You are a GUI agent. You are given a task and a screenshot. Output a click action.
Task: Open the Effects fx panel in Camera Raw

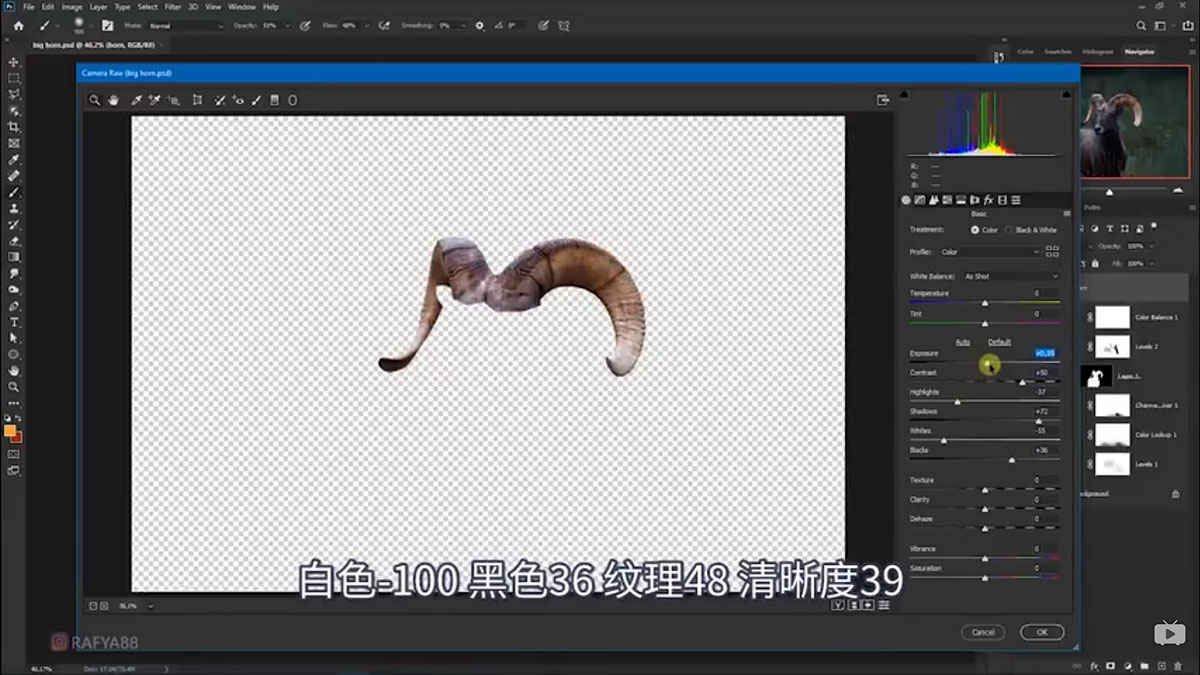click(x=988, y=200)
